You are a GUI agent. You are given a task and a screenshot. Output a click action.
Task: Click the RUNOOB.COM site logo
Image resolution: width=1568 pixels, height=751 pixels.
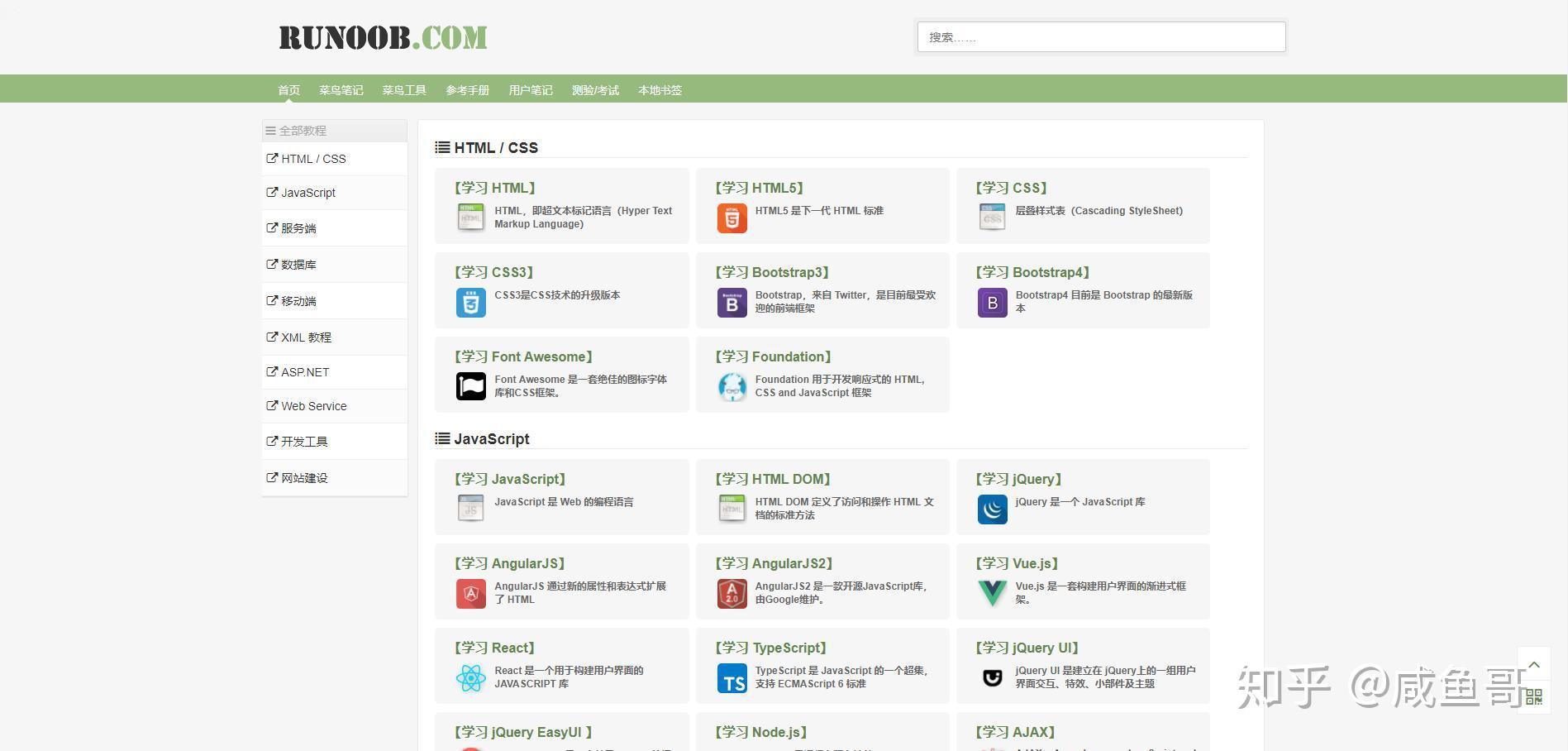tap(383, 37)
